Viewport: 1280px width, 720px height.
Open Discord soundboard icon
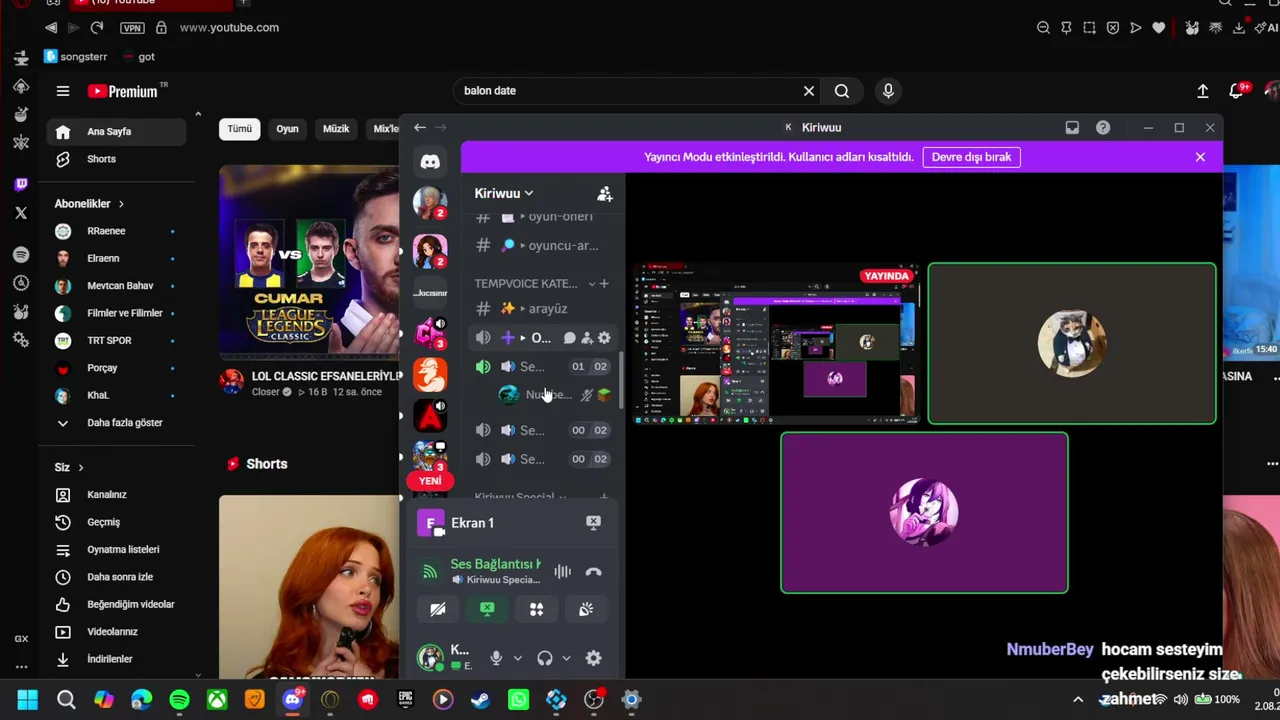pyautogui.click(x=586, y=609)
